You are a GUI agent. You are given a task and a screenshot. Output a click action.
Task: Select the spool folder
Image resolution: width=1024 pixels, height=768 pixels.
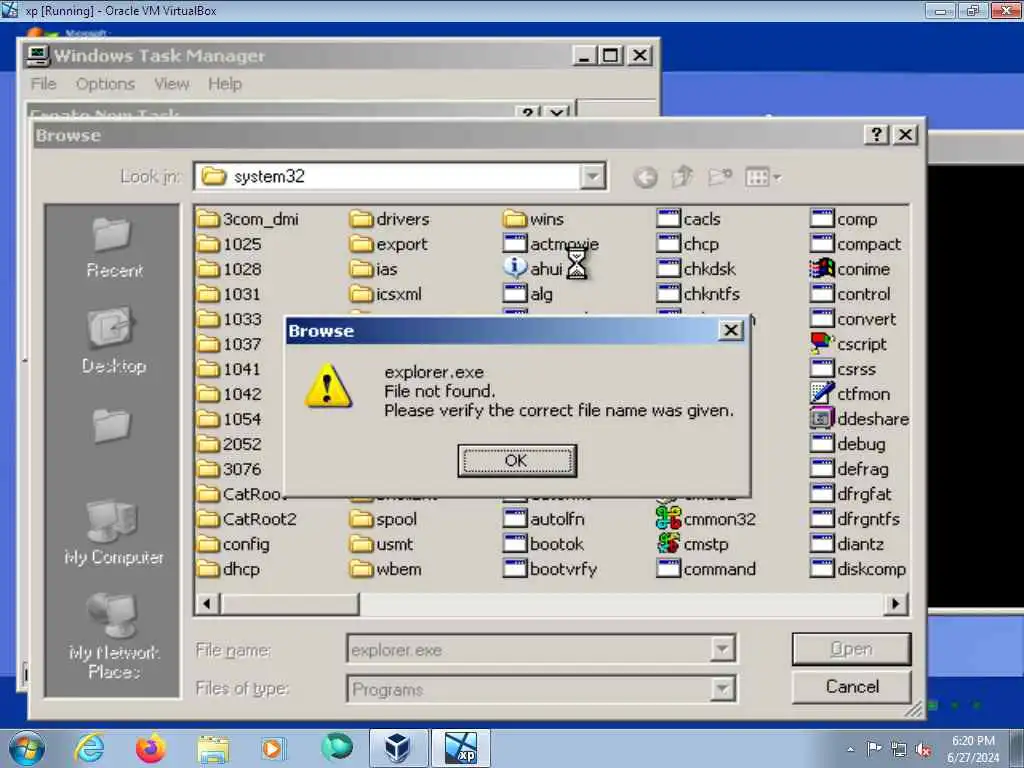(x=383, y=519)
